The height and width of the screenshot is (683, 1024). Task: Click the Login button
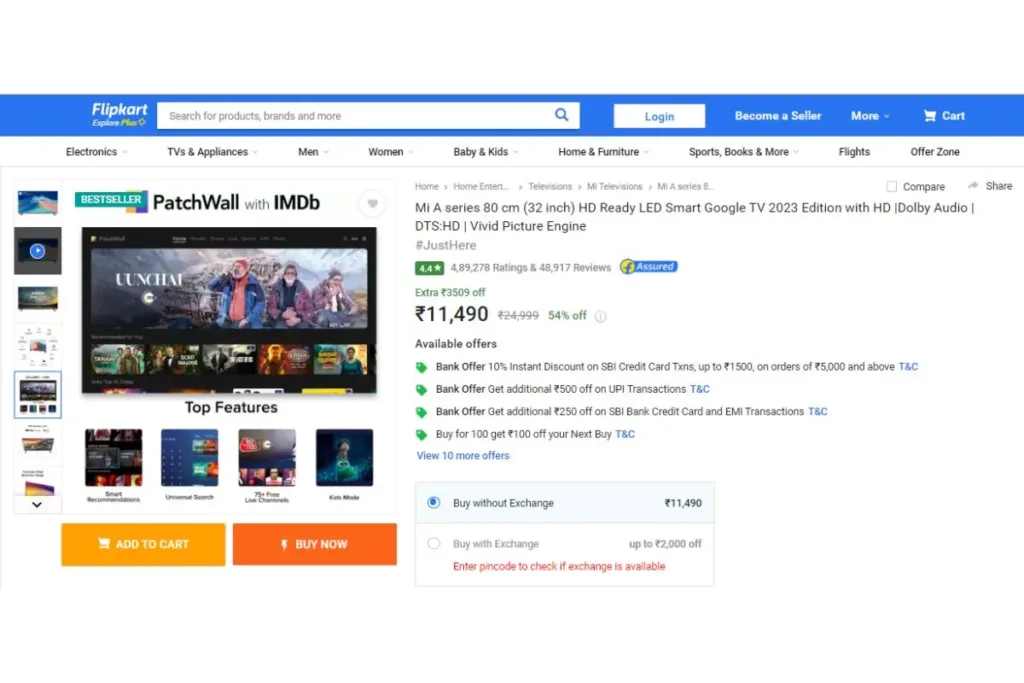pos(659,116)
